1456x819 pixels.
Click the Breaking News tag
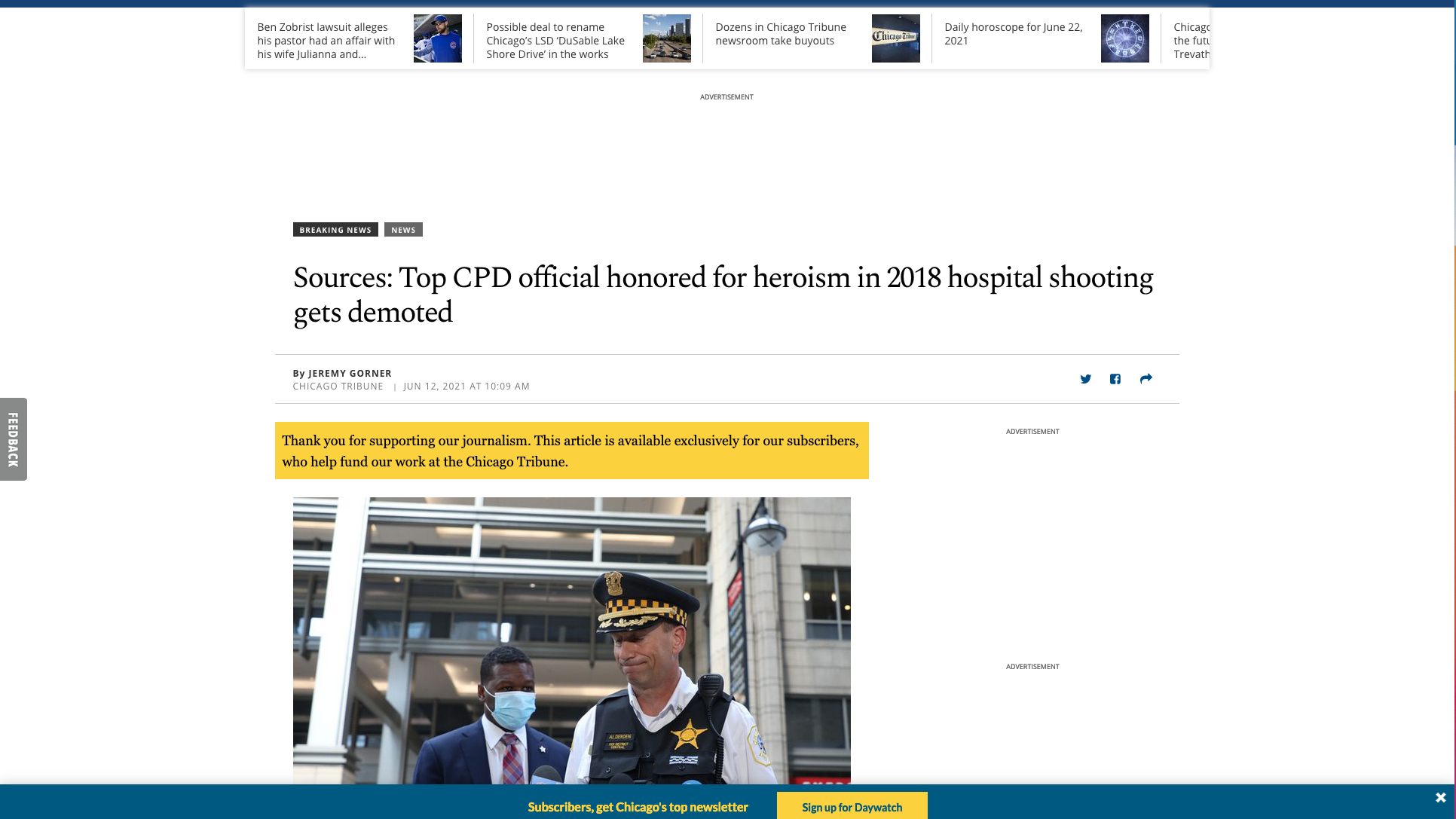(335, 230)
